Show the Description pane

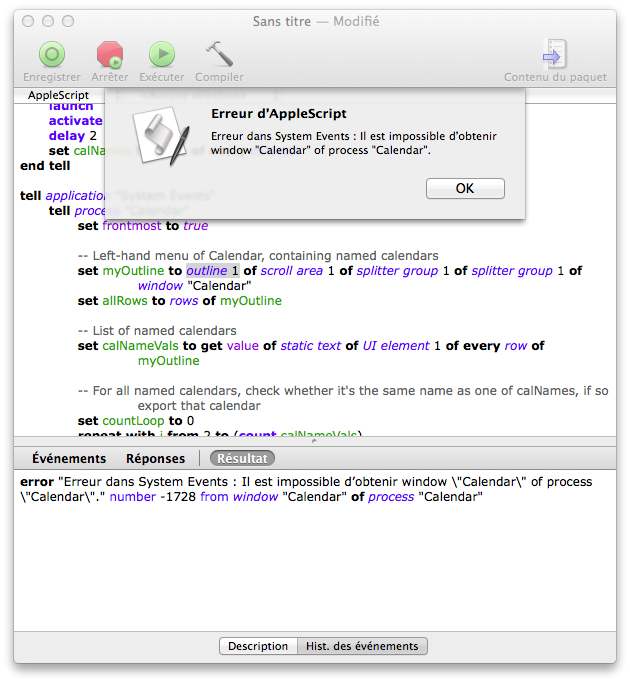[258, 646]
